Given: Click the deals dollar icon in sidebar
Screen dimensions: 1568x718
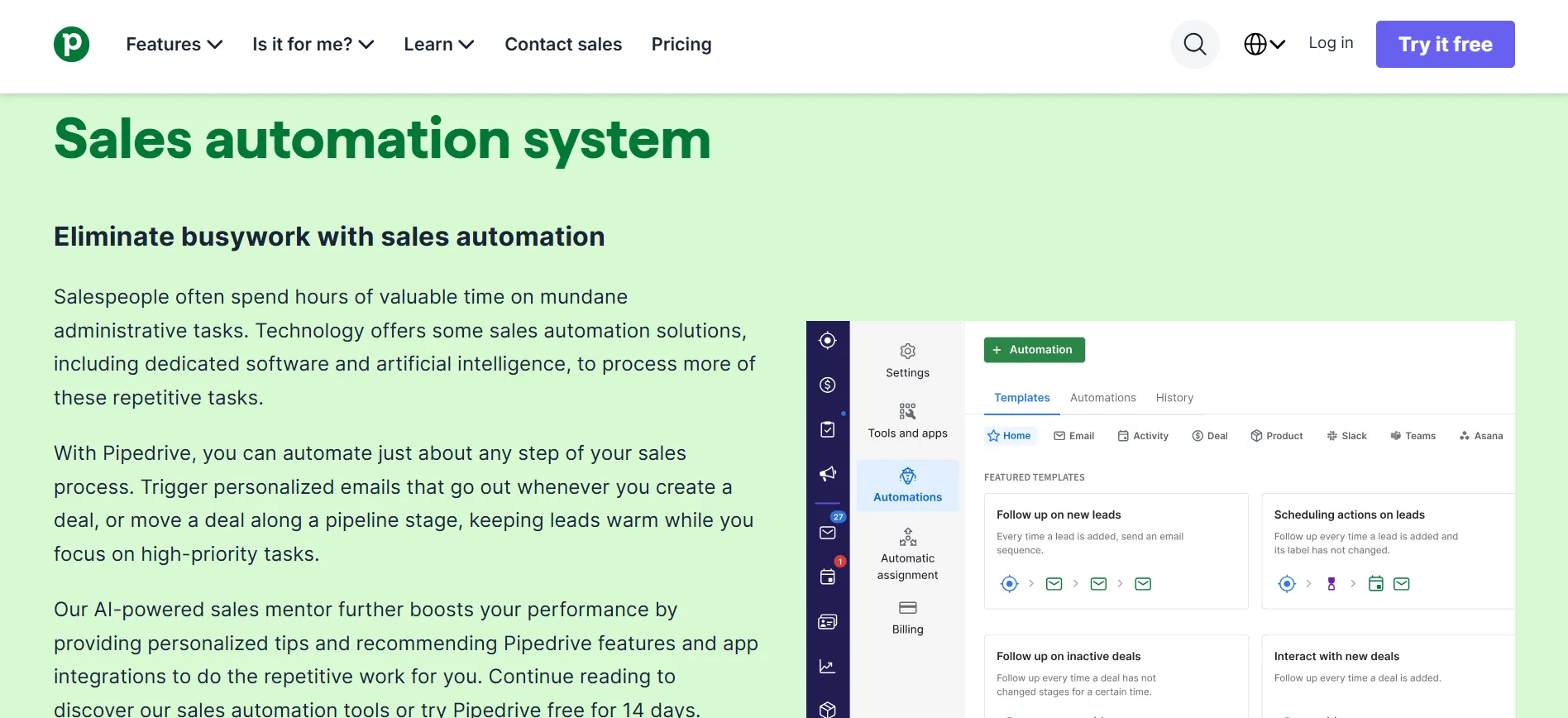Looking at the screenshot, I should 828,385.
